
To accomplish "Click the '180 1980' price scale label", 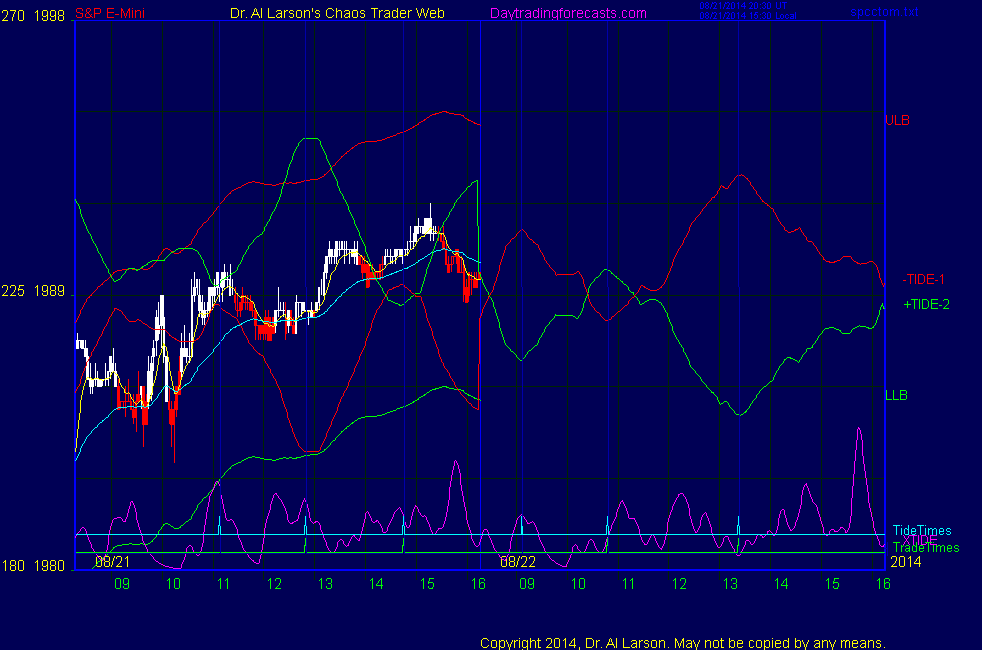I will (33, 565).
